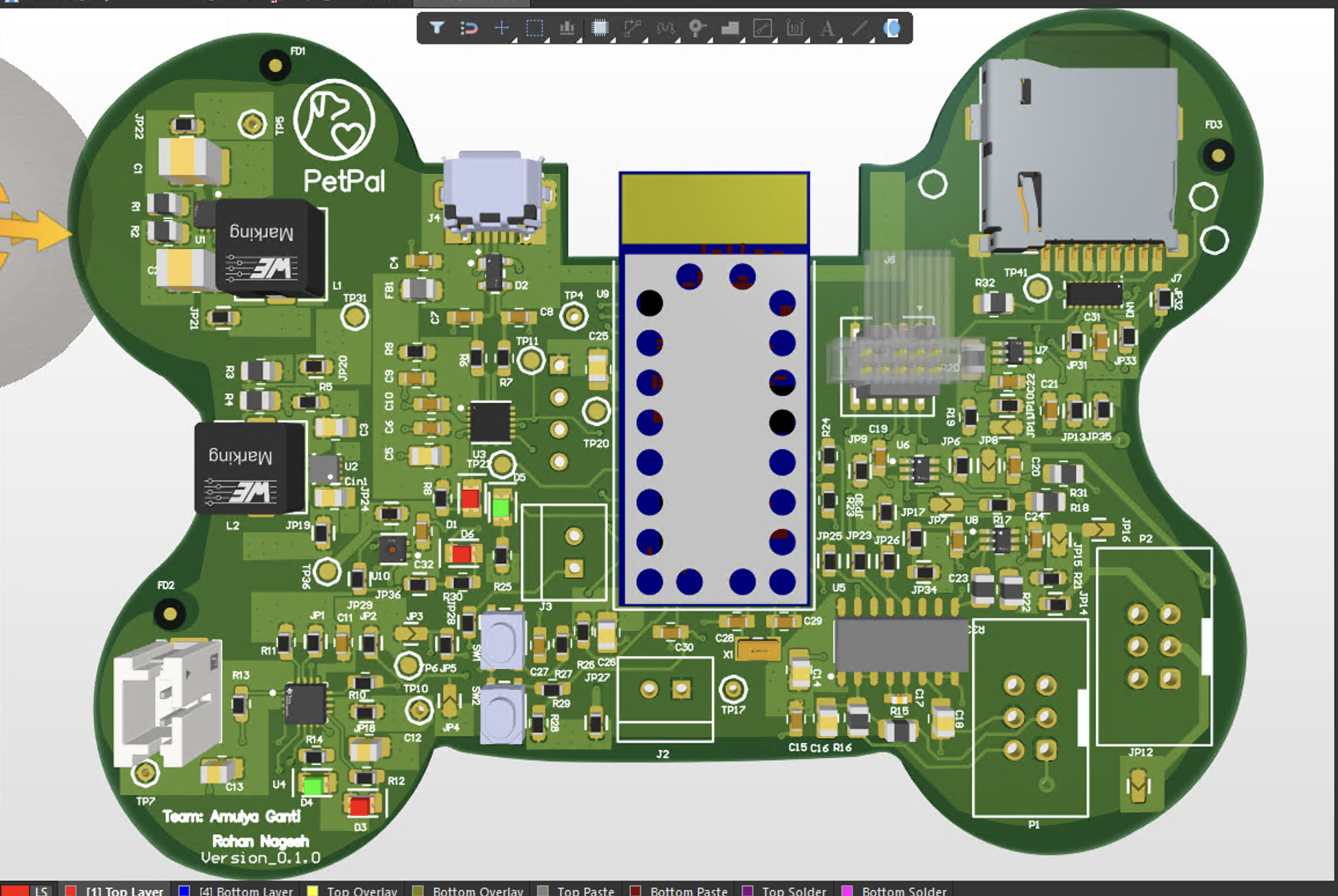Switch to the Top Overlay layer tab
Image resolution: width=1338 pixels, height=896 pixels.
pyautogui.click(x=352, y=890)
